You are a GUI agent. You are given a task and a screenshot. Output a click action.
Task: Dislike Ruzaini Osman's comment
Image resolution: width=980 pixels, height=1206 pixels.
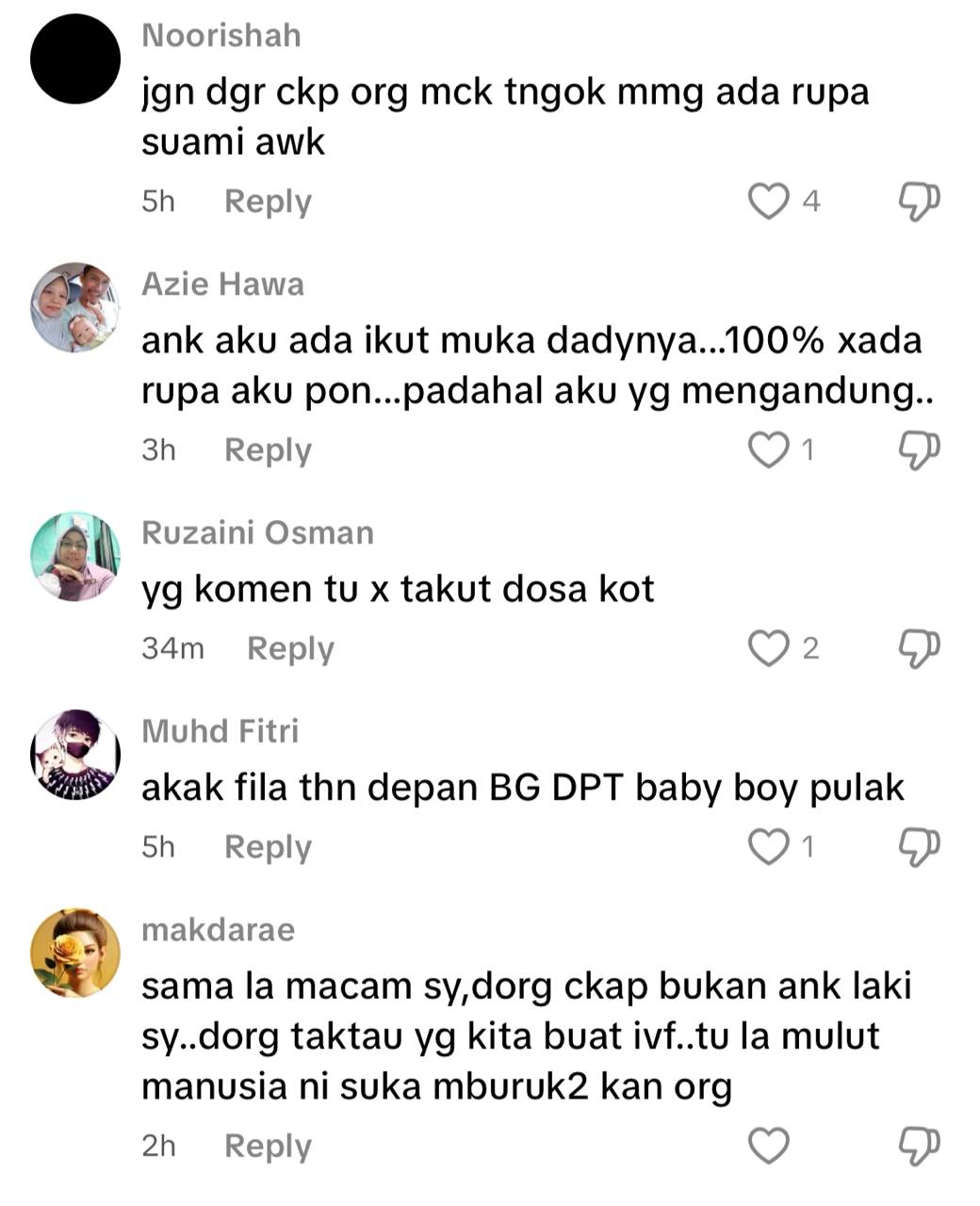click(919, 648)
